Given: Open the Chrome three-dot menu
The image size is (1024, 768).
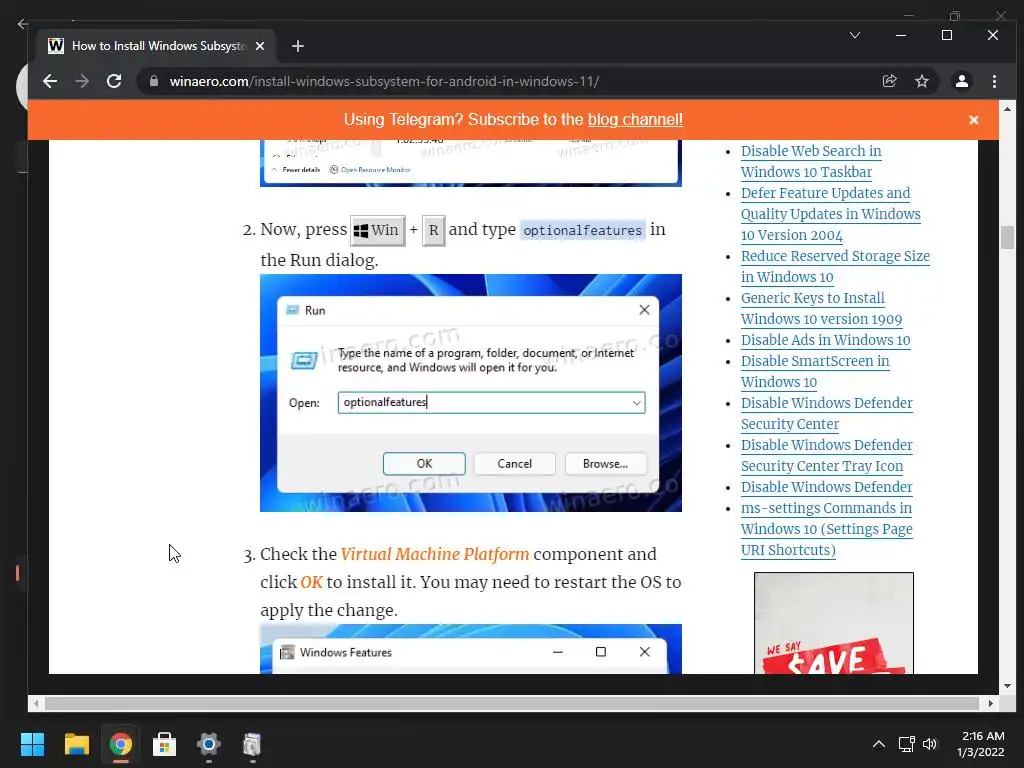Looking at the screenshot, I should point(994,81).
